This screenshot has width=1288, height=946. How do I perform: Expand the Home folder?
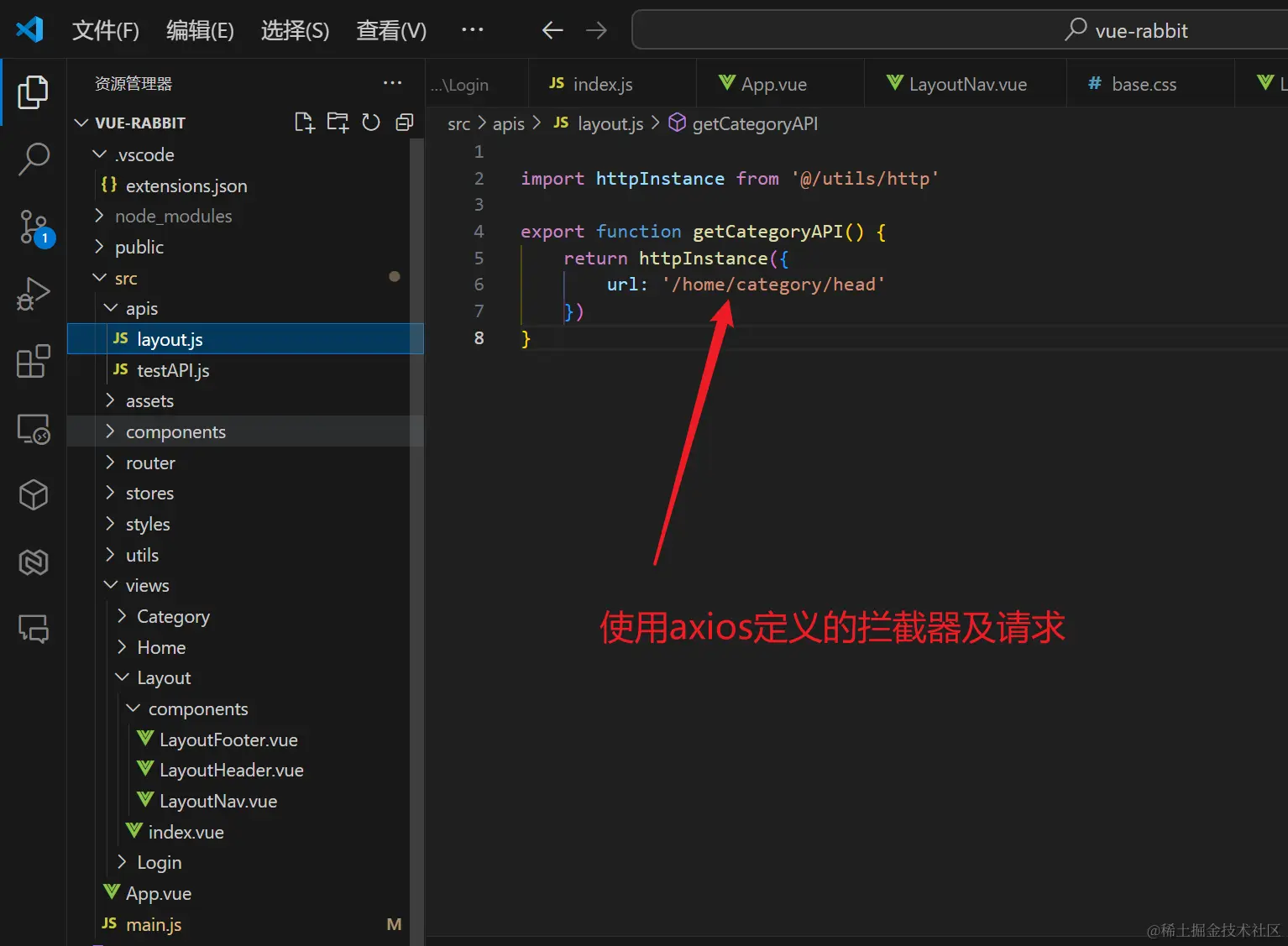coord(122,647)
